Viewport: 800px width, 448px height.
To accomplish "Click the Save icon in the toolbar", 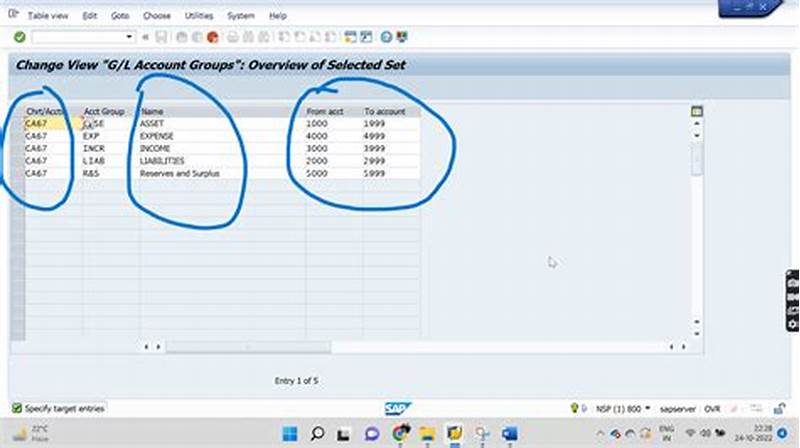I will point(161,37).
